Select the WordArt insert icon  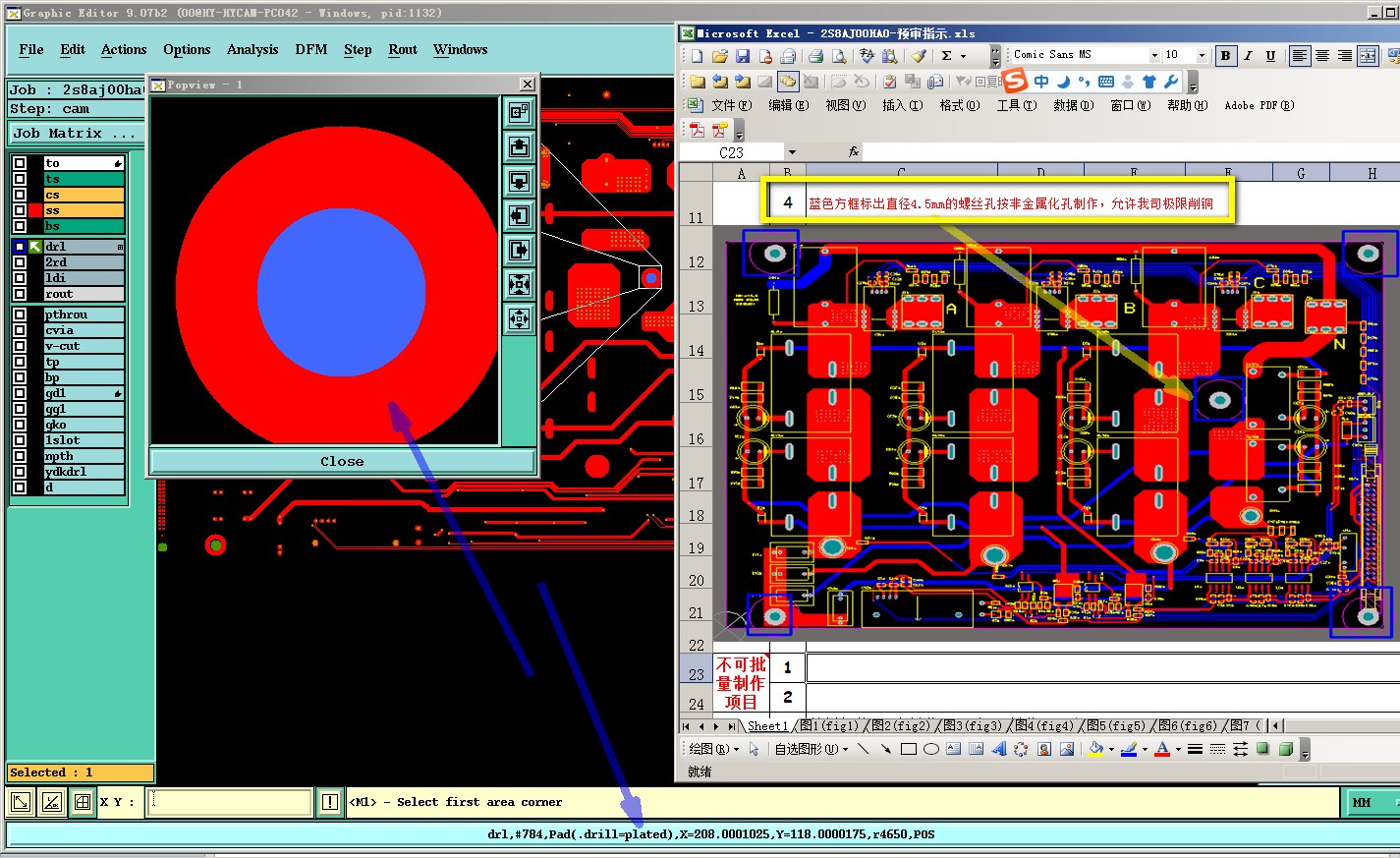pos(998,749)
